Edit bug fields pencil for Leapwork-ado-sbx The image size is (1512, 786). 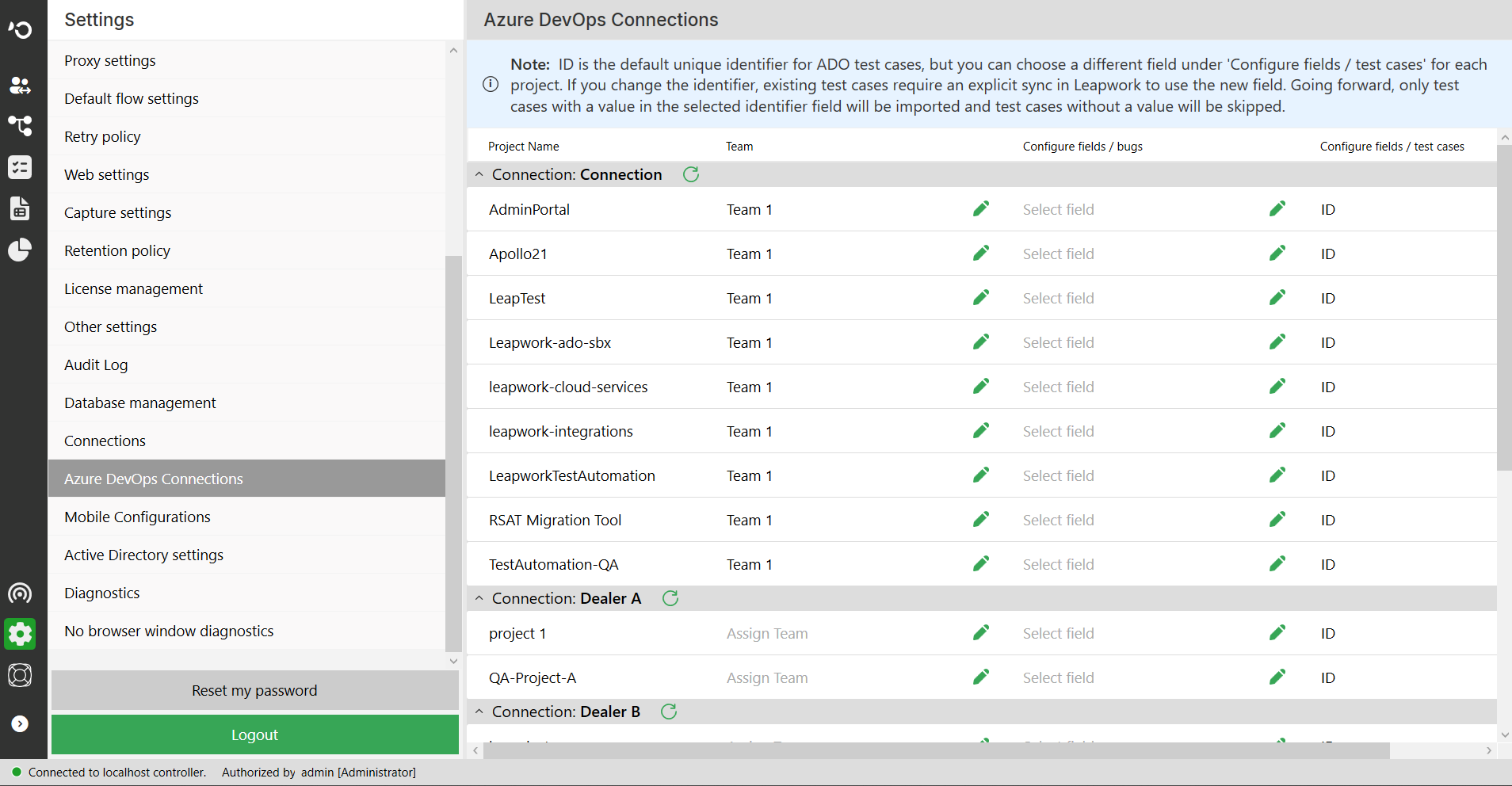[981, 341]
